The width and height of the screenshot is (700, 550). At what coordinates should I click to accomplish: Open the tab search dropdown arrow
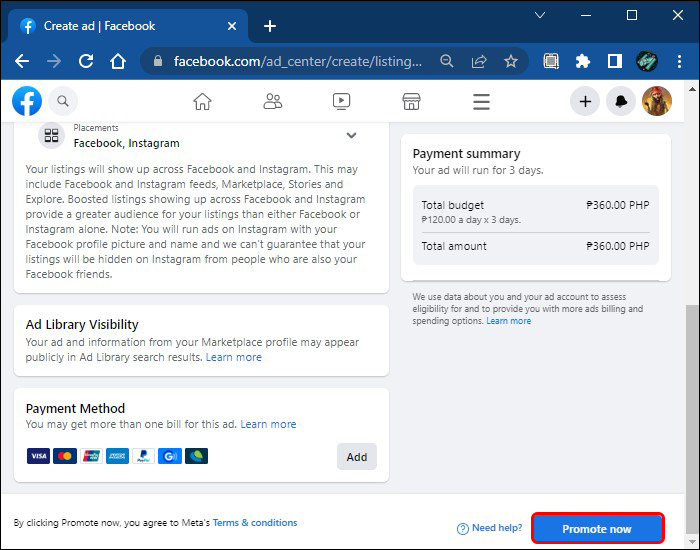click(x=540, y=15)
